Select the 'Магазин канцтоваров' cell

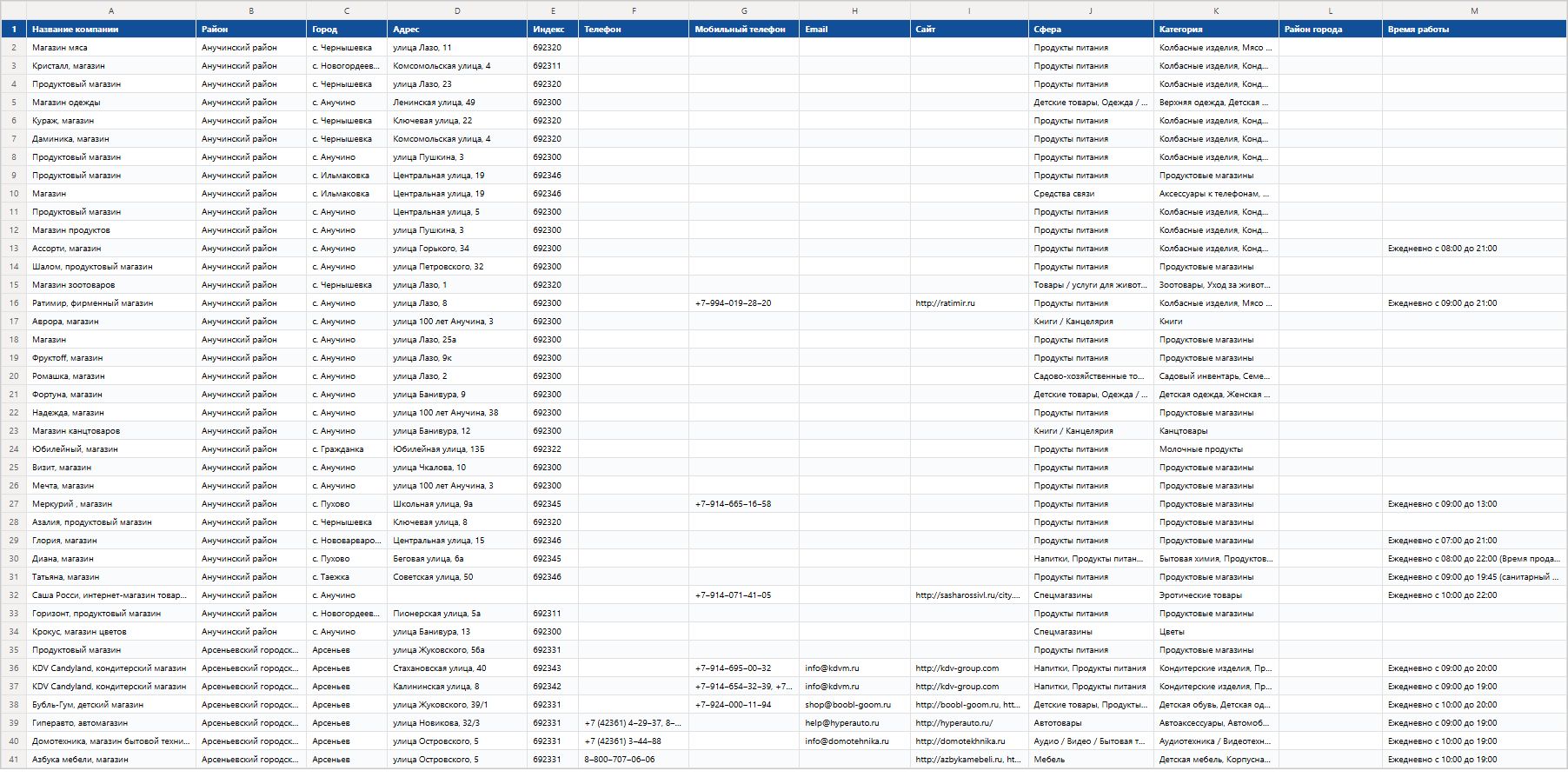click(111, 431)
